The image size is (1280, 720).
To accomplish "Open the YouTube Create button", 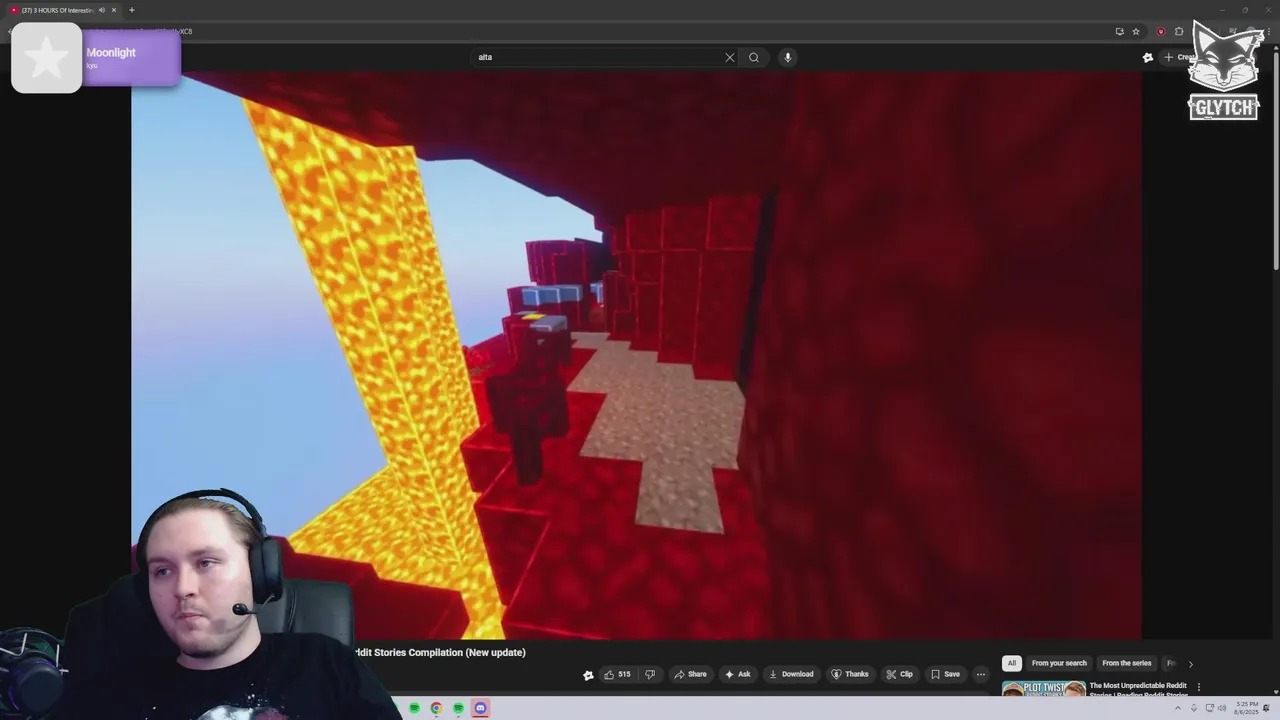I will click(x=1180, y=57).
